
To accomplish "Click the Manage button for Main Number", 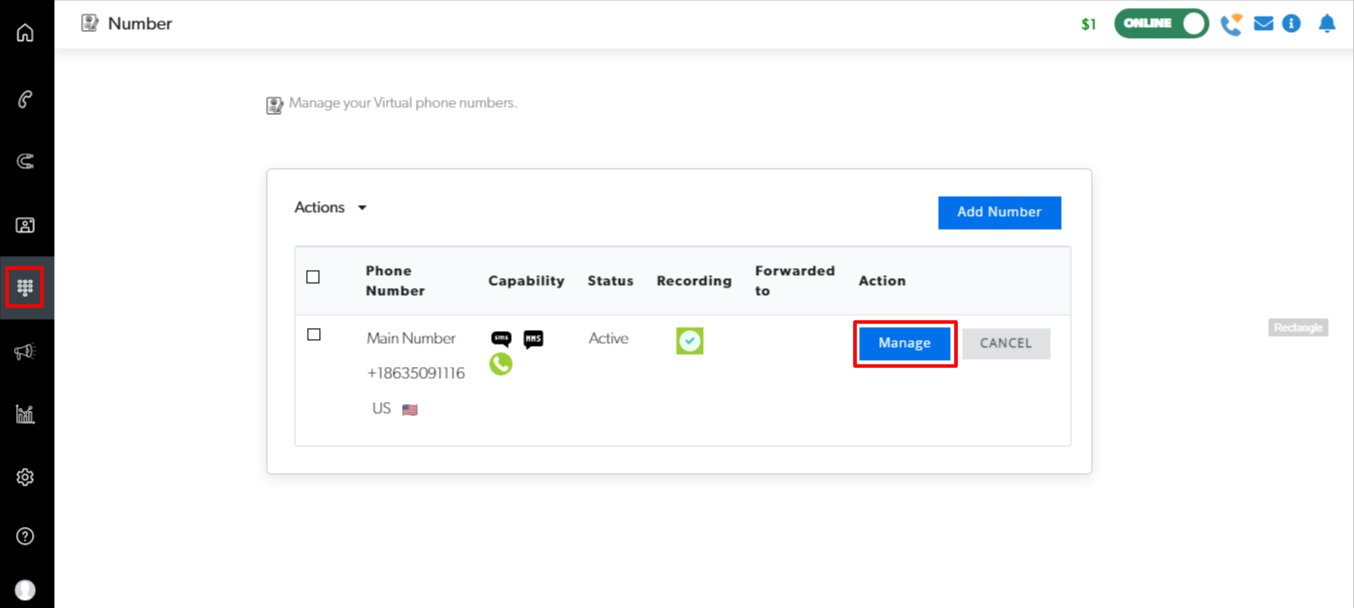I will [x=904, y=343].
